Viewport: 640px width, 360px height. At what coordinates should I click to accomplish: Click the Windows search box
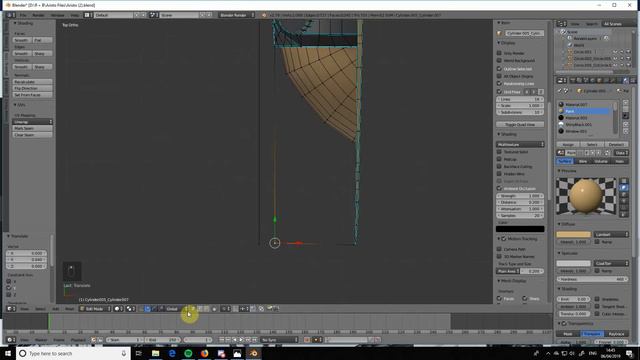tap(73, 353)
